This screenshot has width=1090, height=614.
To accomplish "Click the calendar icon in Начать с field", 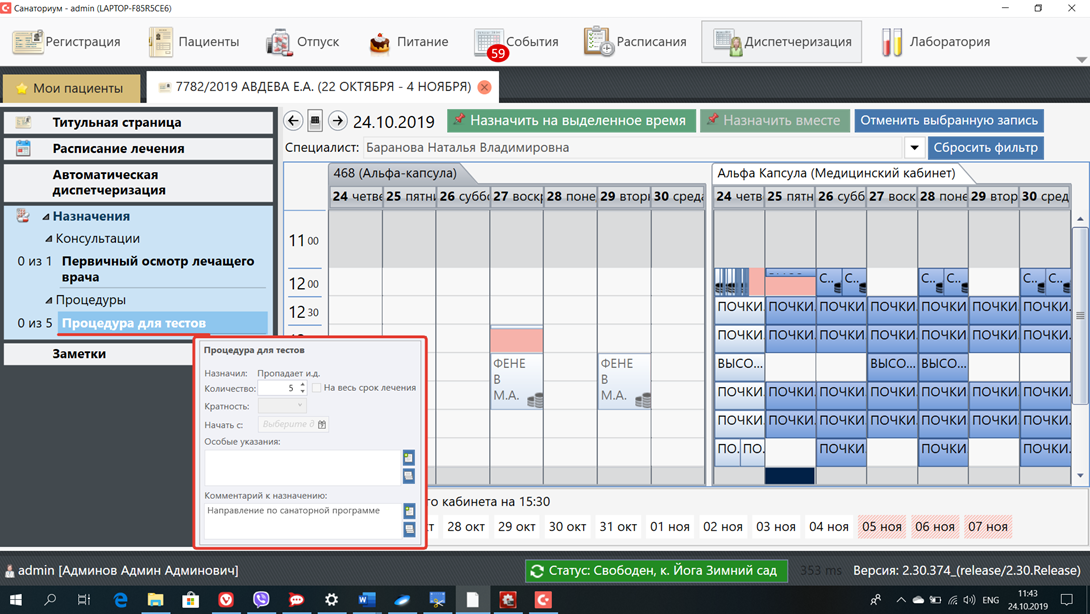I will (x=322, y=425).
